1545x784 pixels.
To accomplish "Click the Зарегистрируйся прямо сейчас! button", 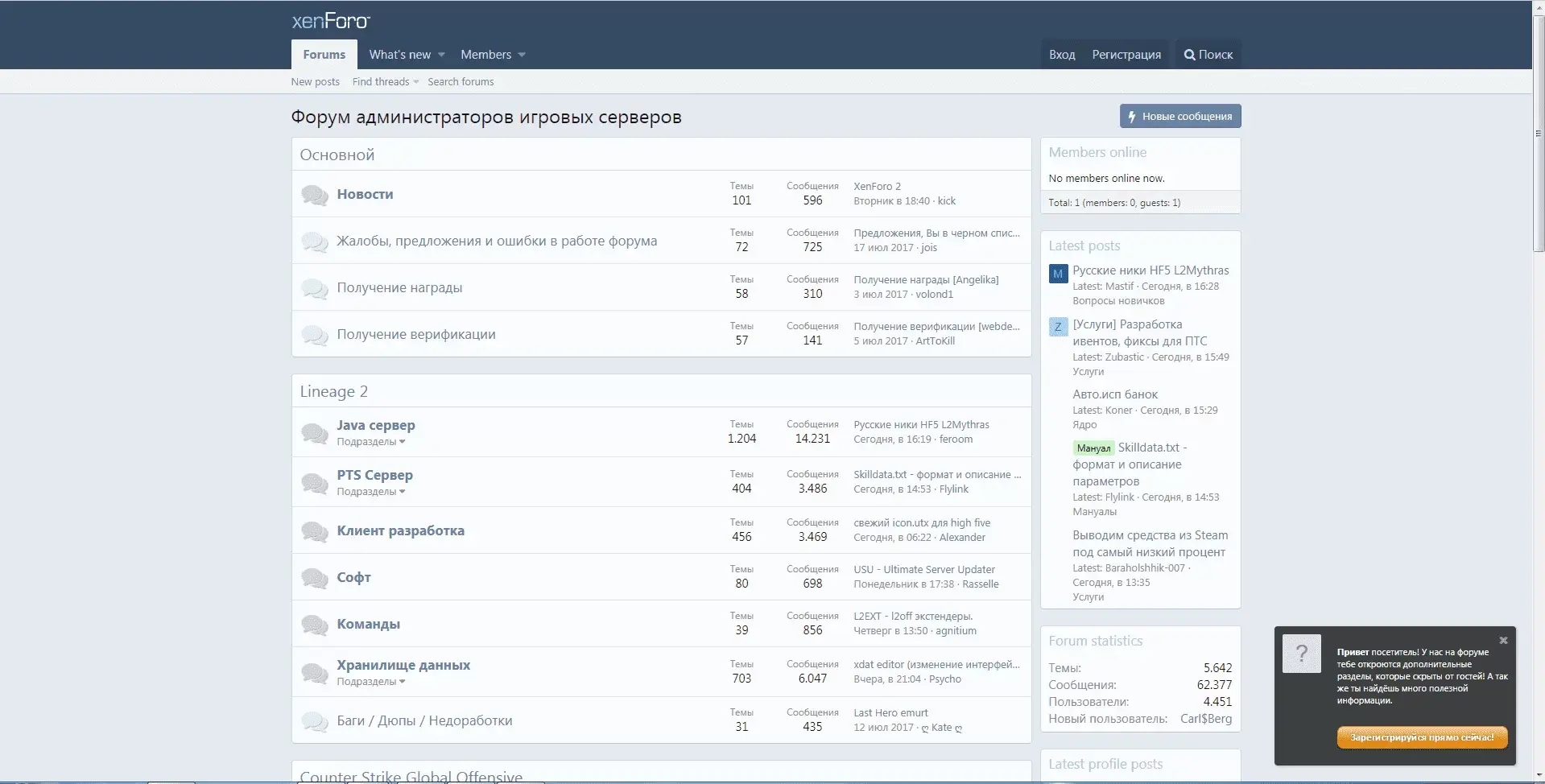I will [1422, 737].
